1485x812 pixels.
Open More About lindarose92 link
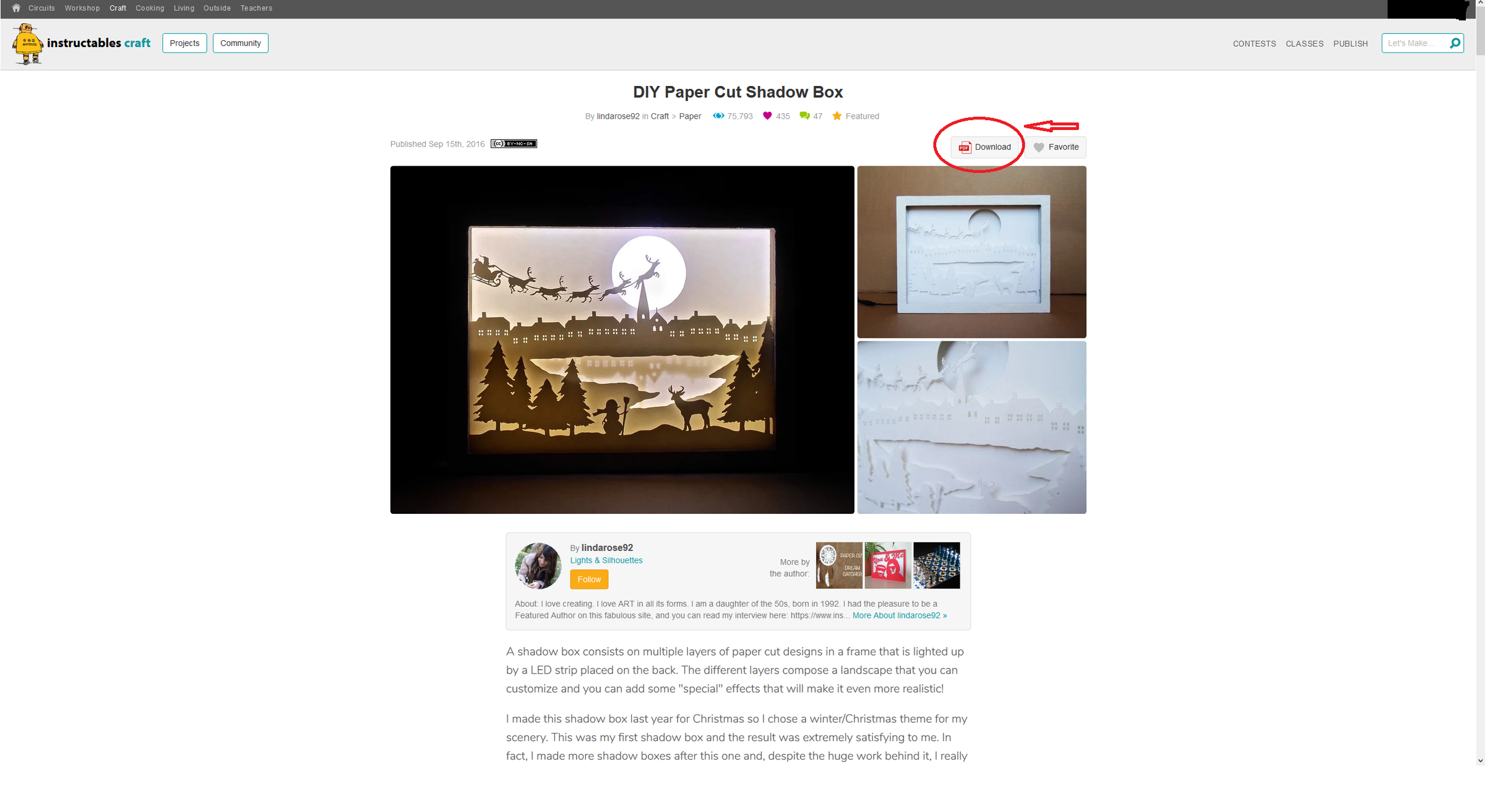900,615
